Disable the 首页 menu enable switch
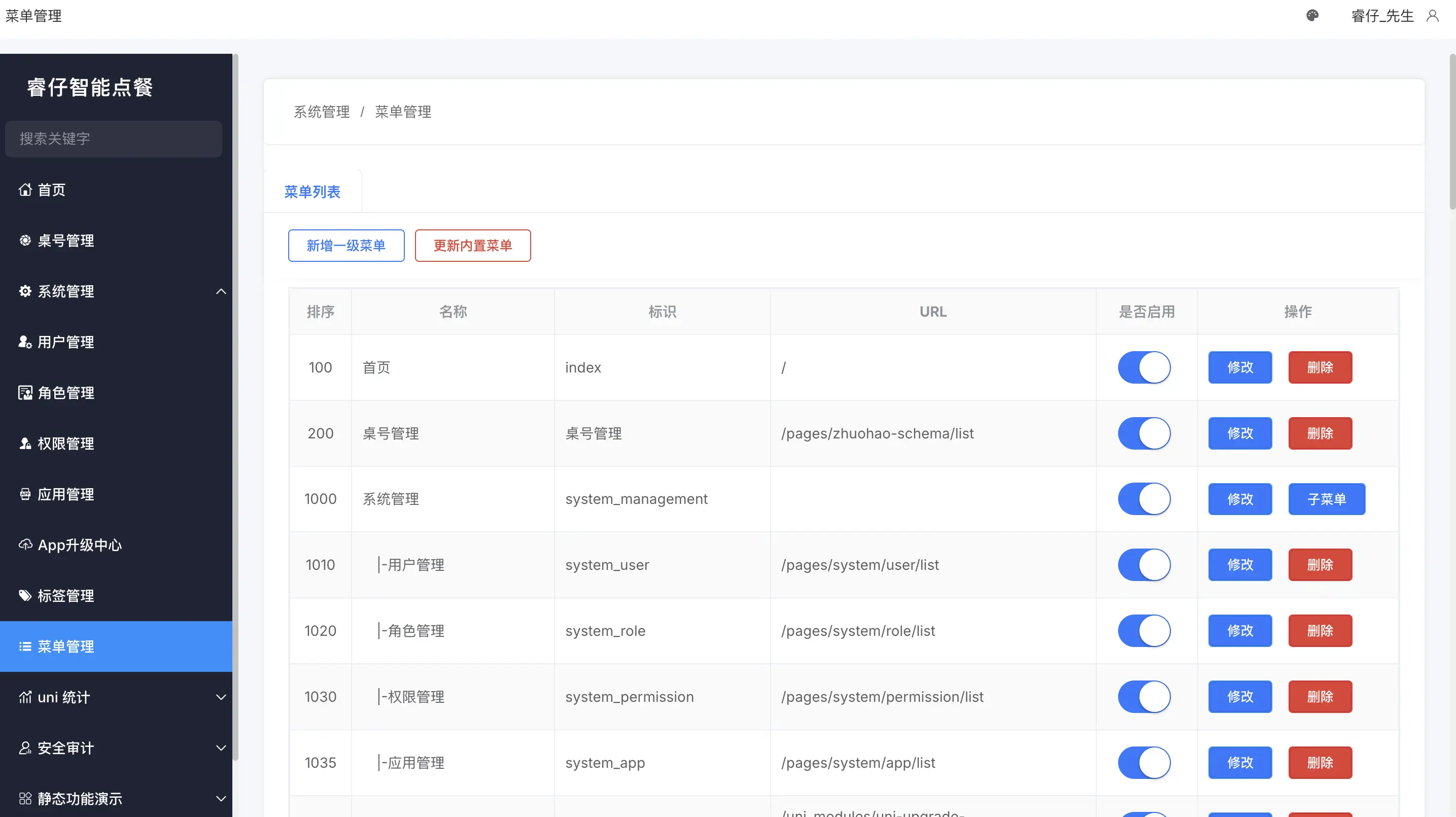1456x817 pixels. (x=1144, y=367)
